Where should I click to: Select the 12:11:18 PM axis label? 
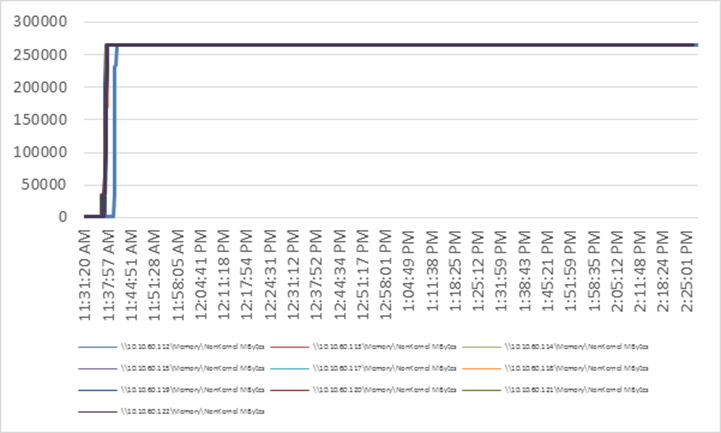pyautogui.click(x=224, y=275)
